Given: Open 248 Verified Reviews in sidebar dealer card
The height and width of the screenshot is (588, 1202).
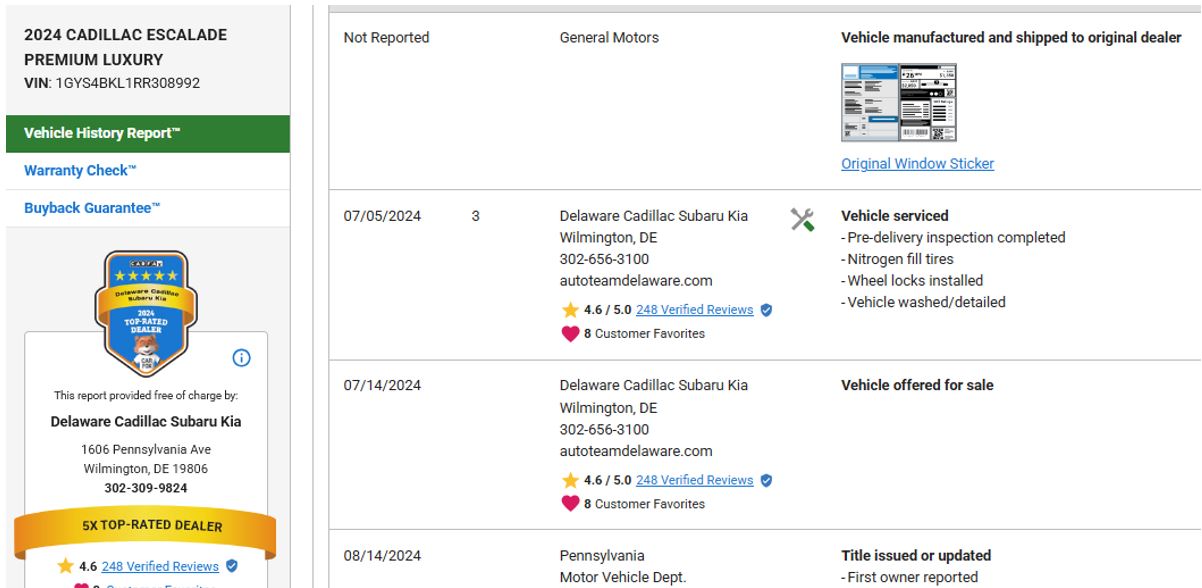Looking at the screenshot, I should pyautogui.click(x=160, y=567).
